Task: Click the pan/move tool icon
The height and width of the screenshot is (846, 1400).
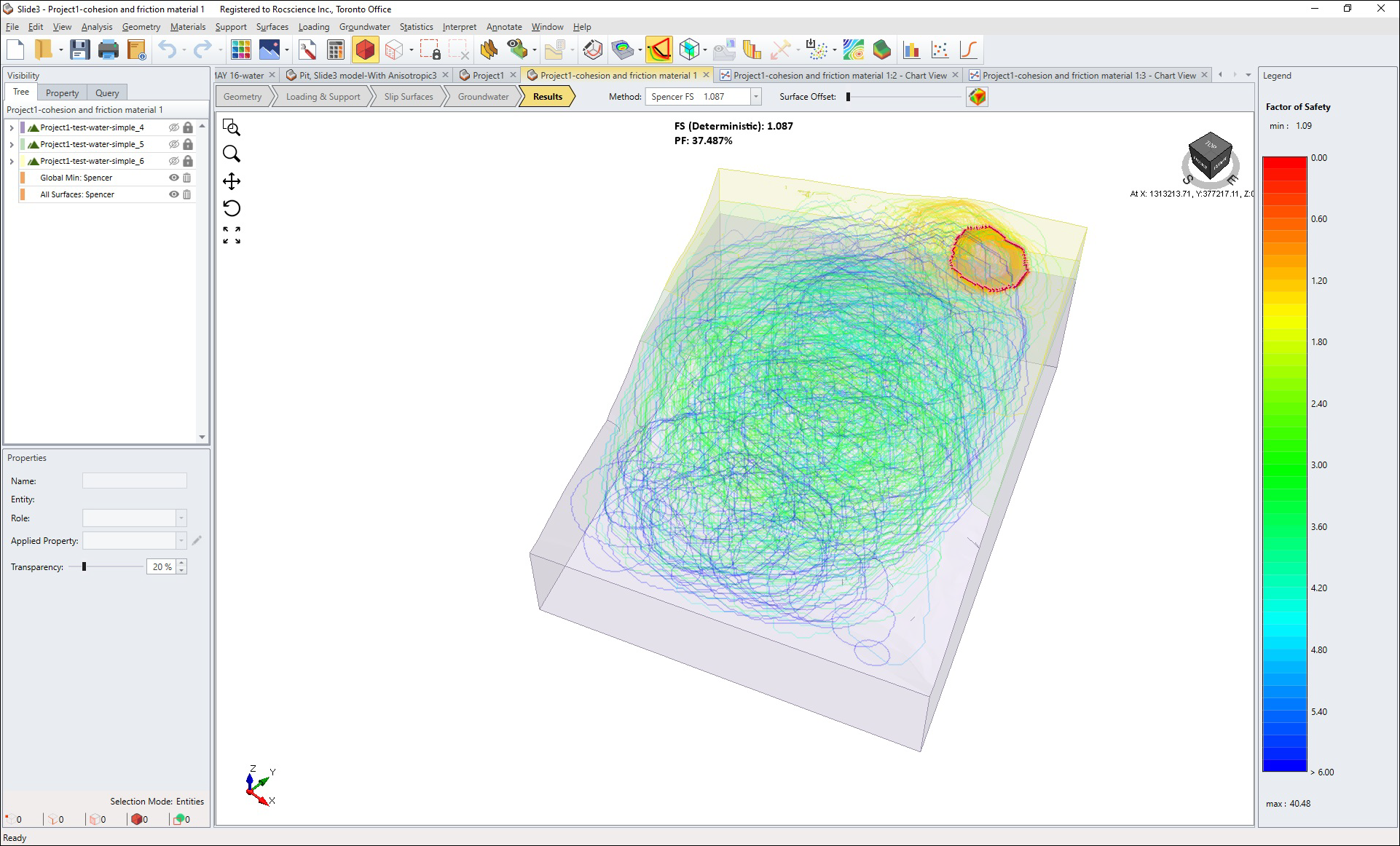Action: [x=232, y=181]
